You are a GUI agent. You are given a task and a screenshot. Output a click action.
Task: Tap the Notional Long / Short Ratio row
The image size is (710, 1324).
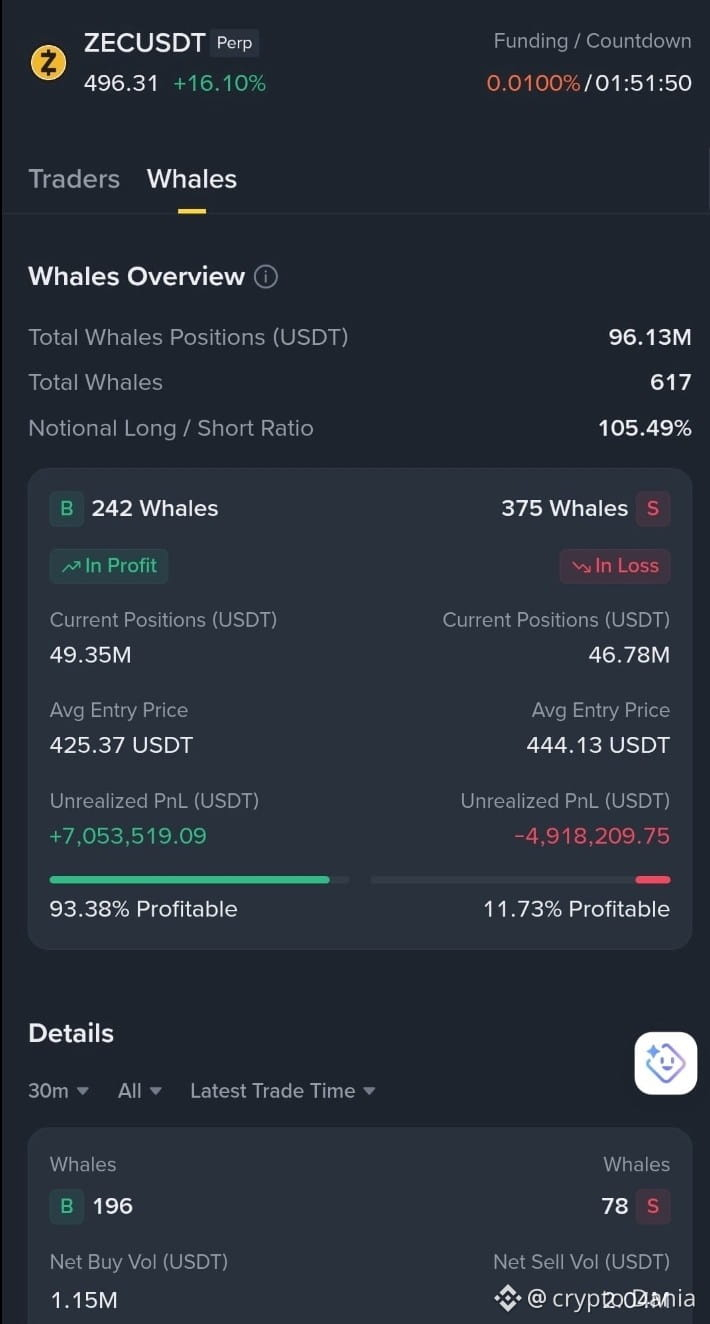[360, 428]
